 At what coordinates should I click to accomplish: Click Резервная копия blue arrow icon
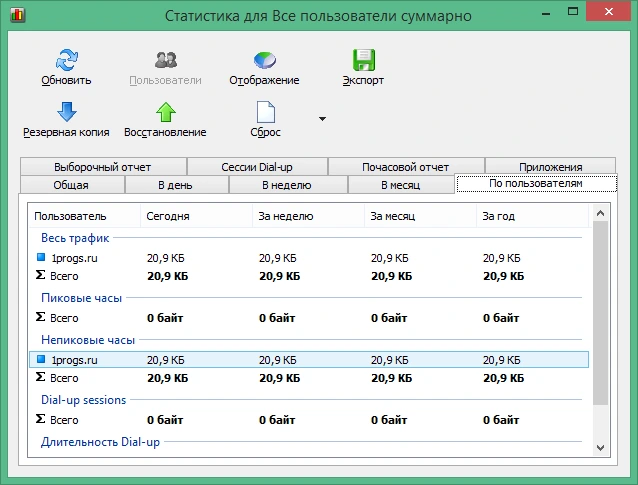click(66, 112)
